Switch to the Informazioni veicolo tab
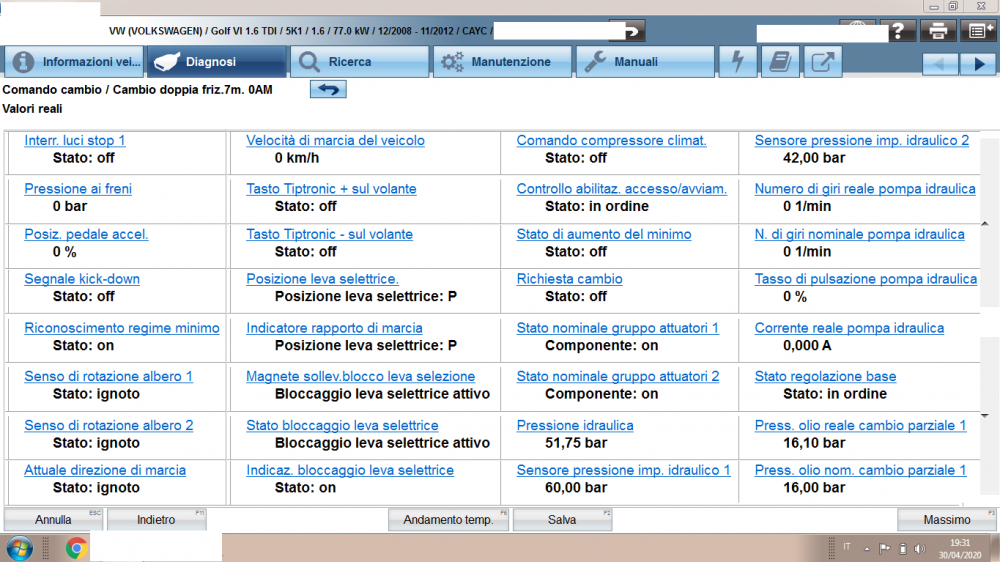Screen dimensions: 1000x562 (x=75, y=62)
